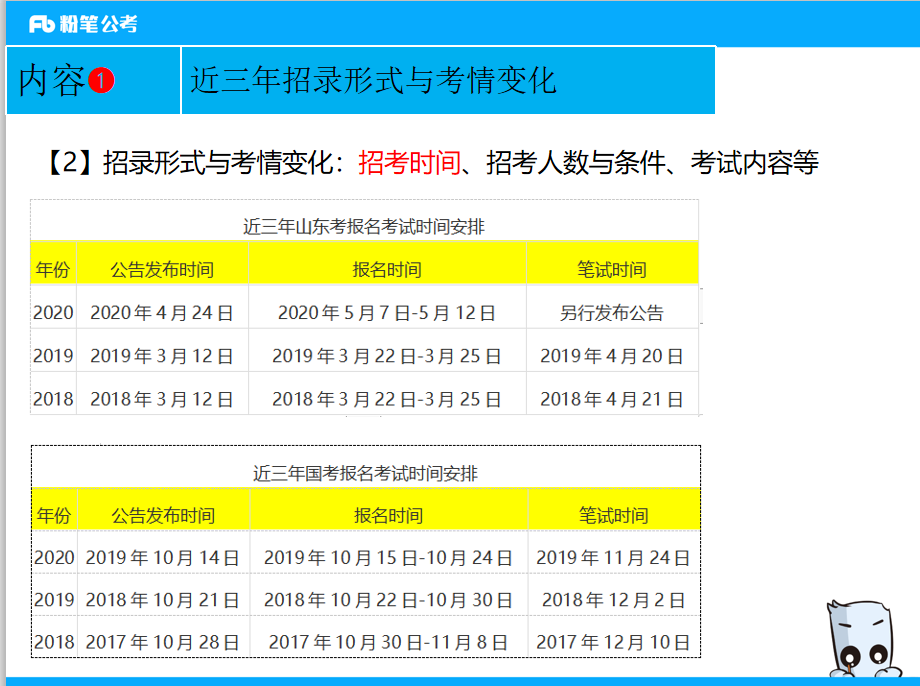Screen dimensions: 920x686
Task: Click the 另行发布公告 cell
Action: [612, 313]
